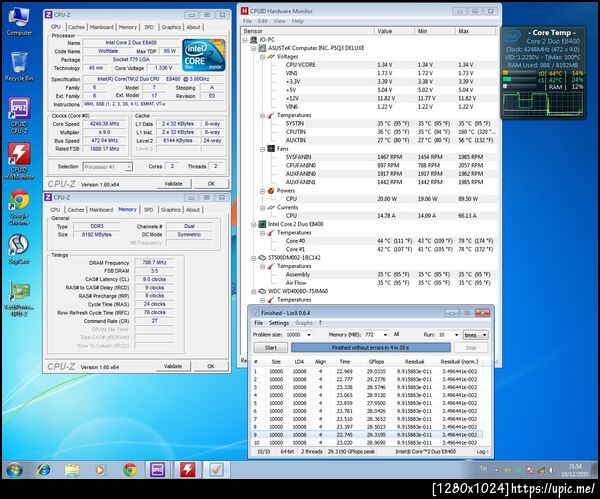Click the DRAM Frequency value 786.7 MHz

(x=154, y=263)
